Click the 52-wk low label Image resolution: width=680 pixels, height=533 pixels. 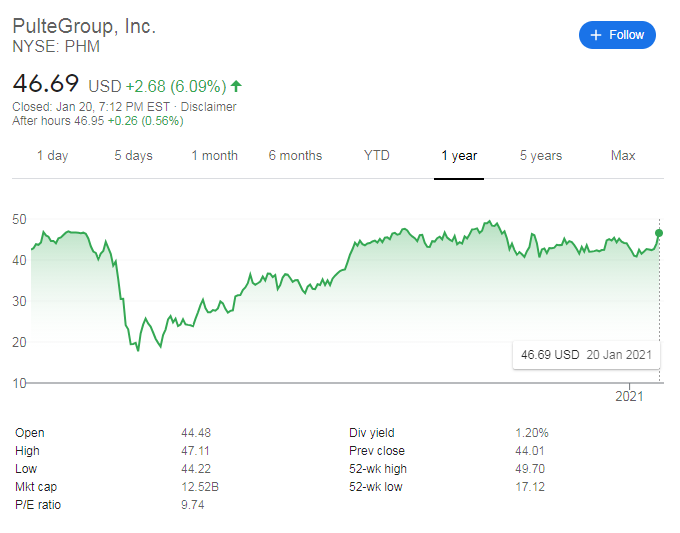(x=376, y=487)
